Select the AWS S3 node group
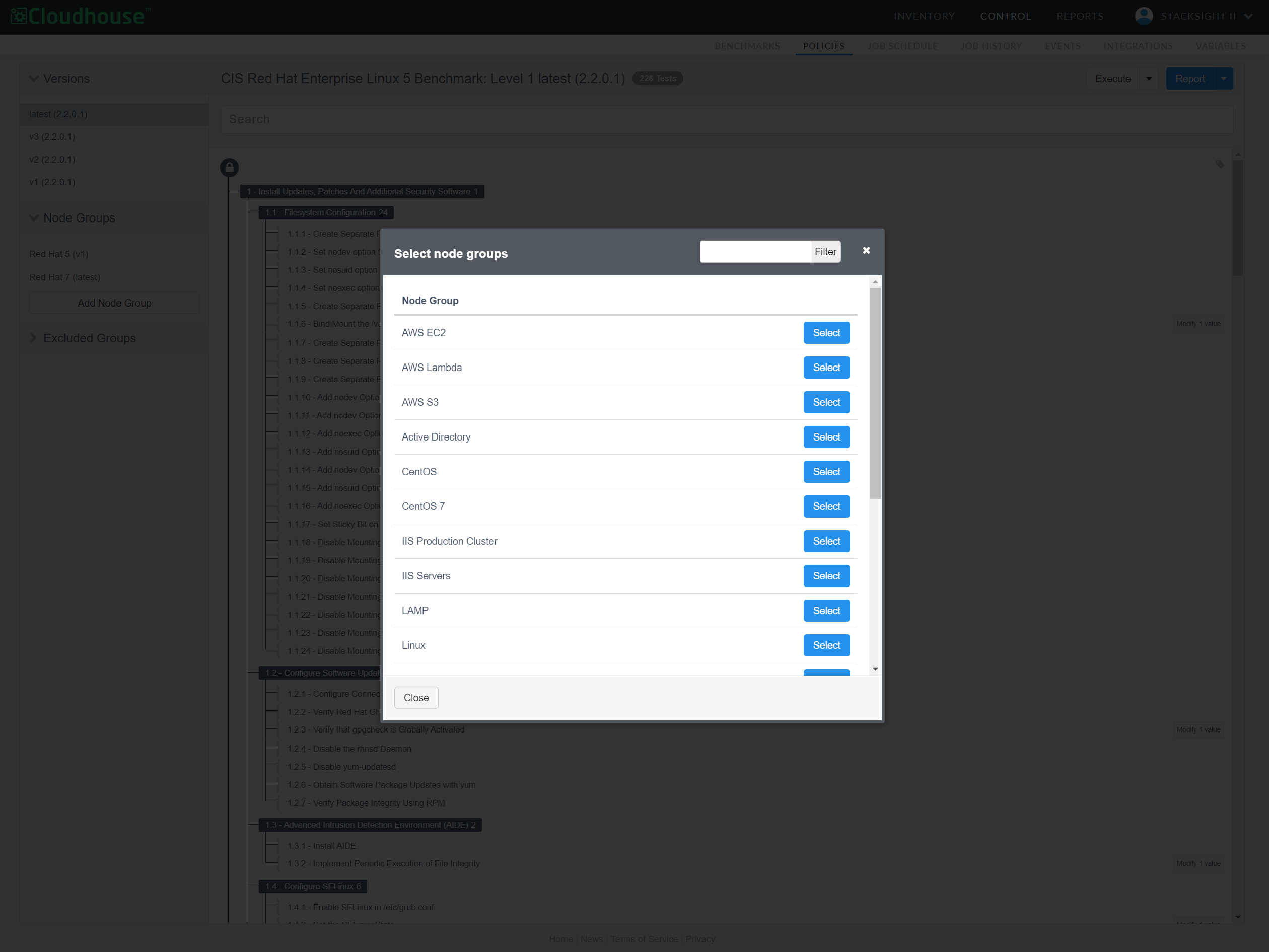 click(826, 402)
